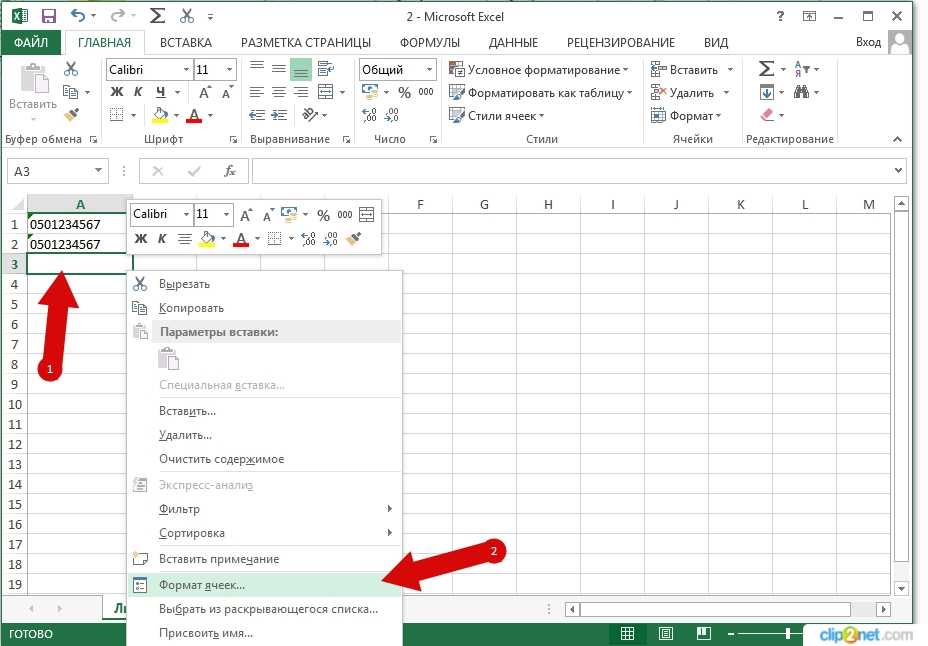The image size is (928, 646).
Task: Click Clear eraser icon in Редактирование
Action: (767, 115)
